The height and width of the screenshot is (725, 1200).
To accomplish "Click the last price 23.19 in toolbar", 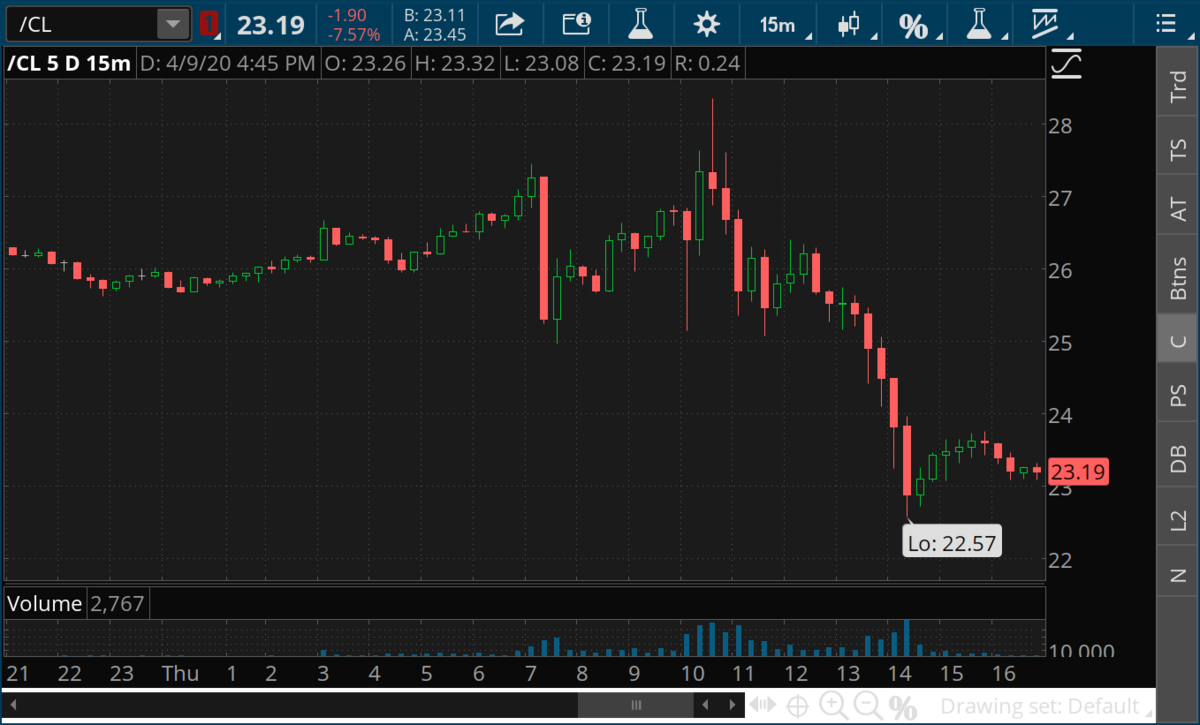I will (270, 25).
